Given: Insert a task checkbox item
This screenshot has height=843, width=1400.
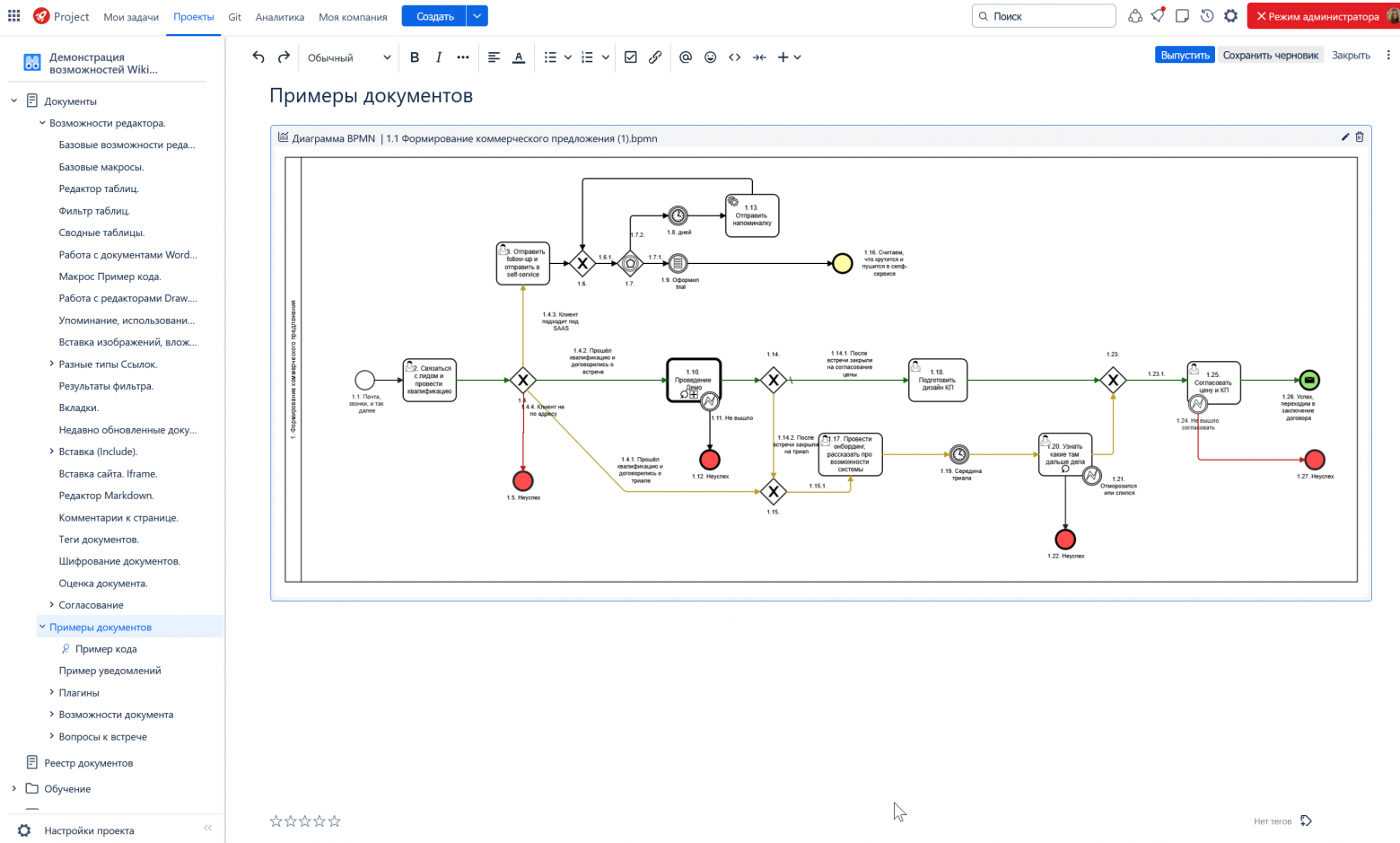Looking at the screenshot, I should [x=631, y=57].
